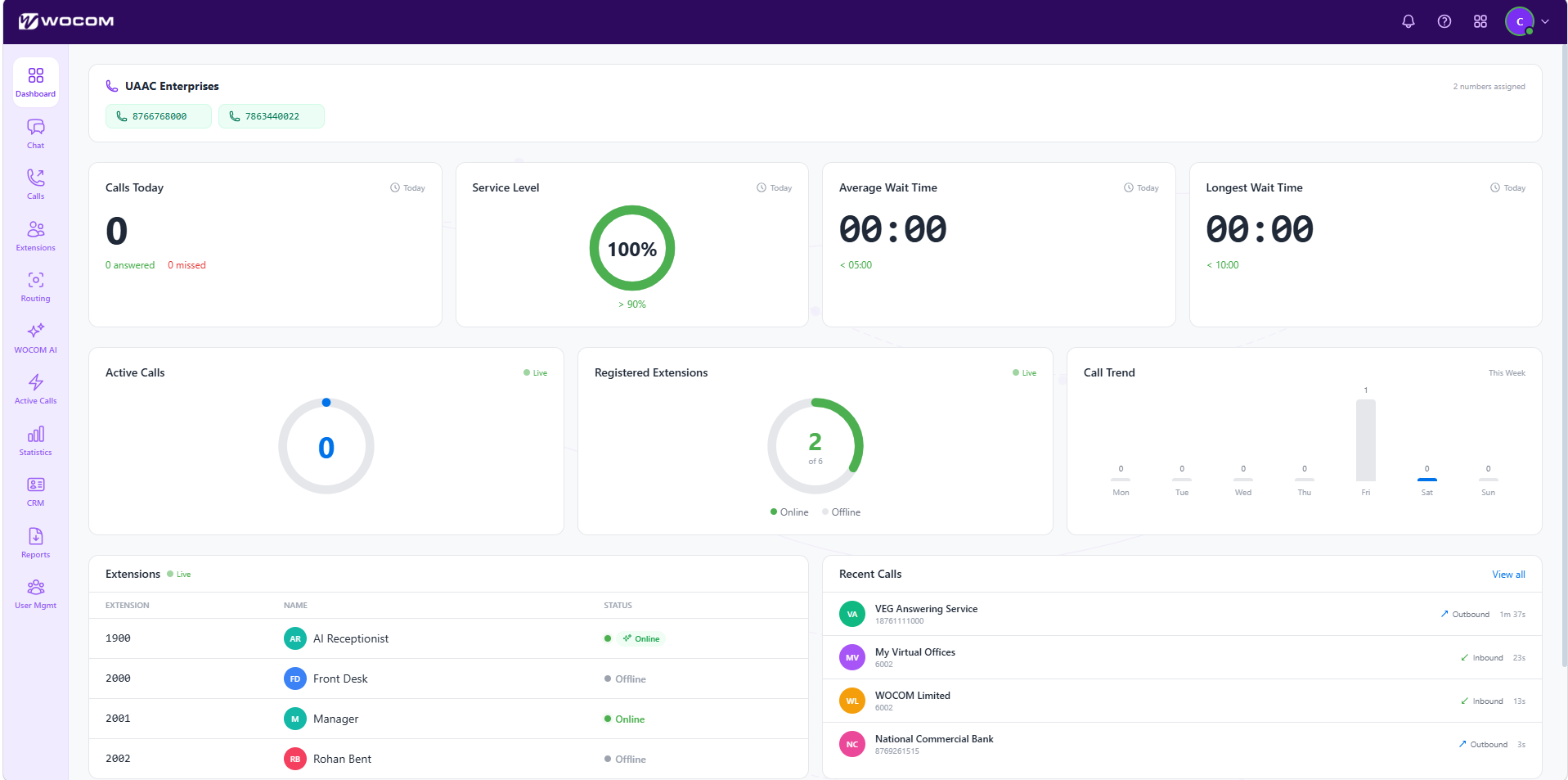The image size is (1568, 780).
Task: Click the UAAC Enterprises title
Action: [x=172, y=86]
